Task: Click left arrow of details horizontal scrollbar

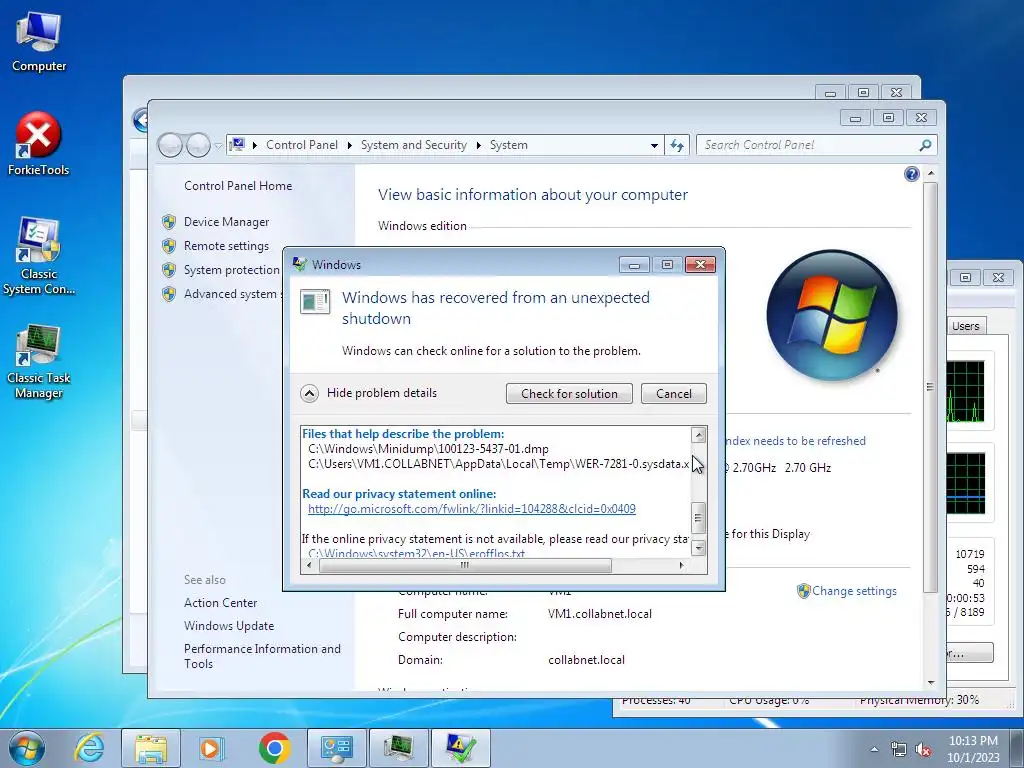Action: (x=308, y=566)
